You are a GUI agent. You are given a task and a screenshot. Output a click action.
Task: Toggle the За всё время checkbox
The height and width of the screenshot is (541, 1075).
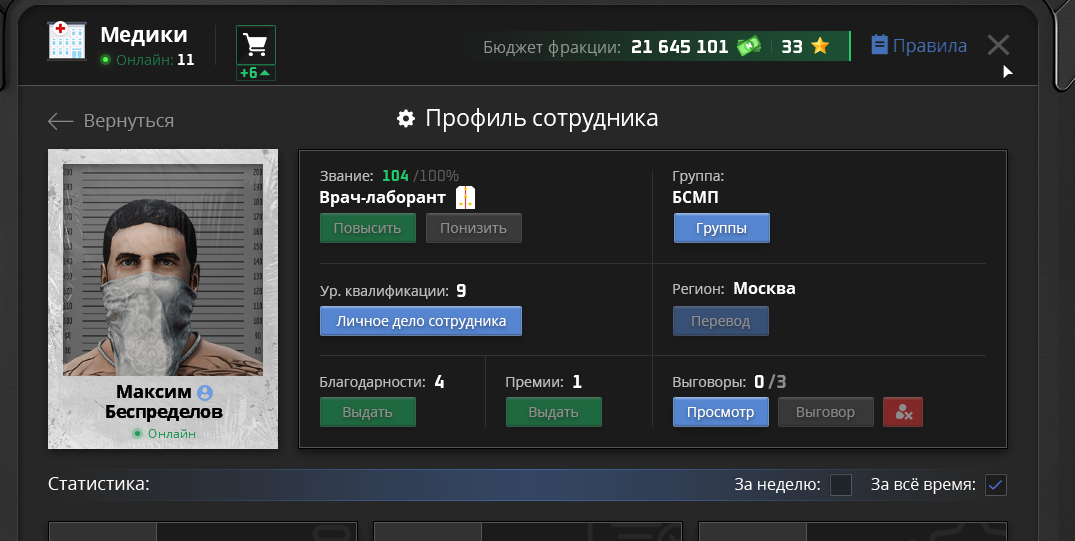[x=995, y=485]
